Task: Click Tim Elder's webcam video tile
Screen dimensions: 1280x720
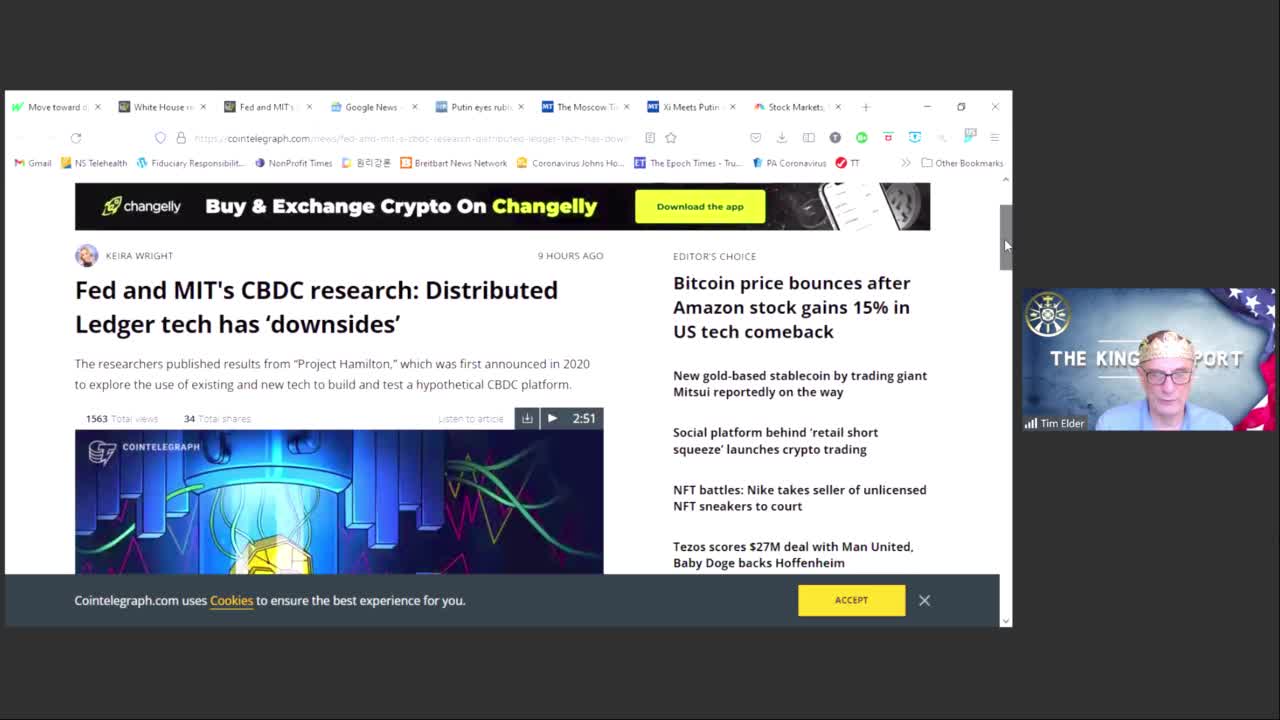Action: (1148, 359)
